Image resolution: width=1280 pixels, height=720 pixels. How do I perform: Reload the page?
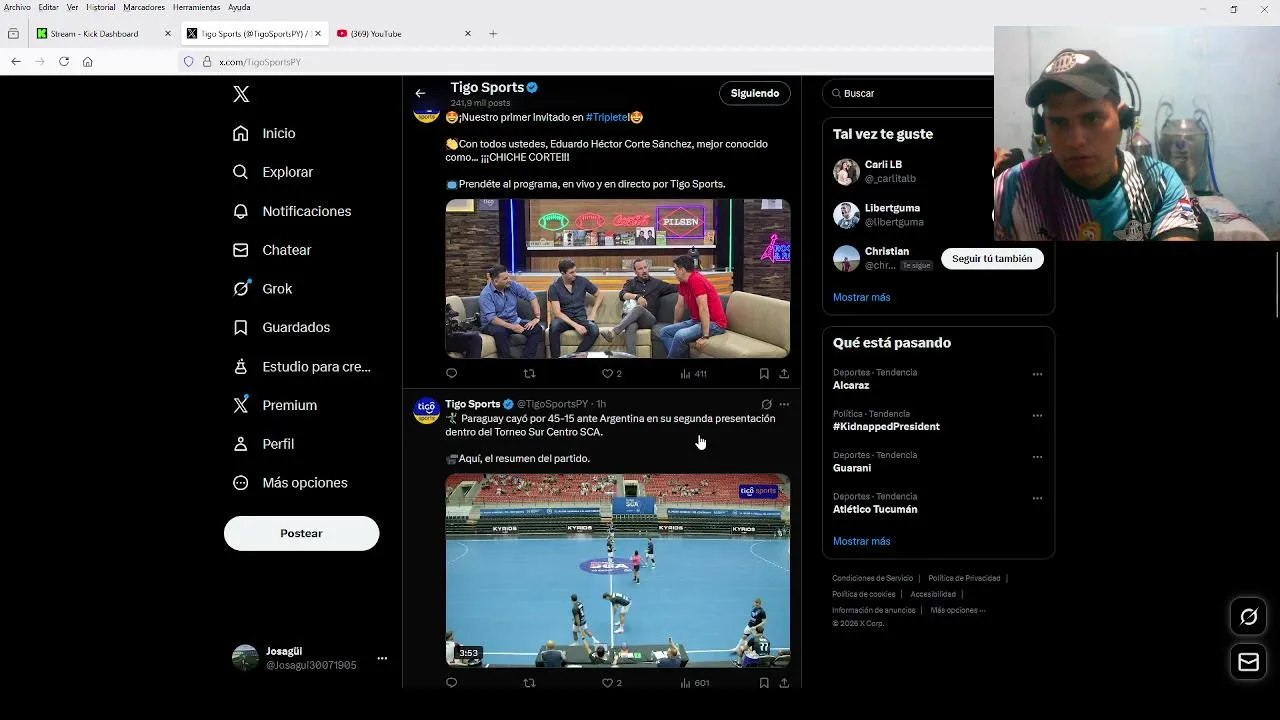coord(64,61)
